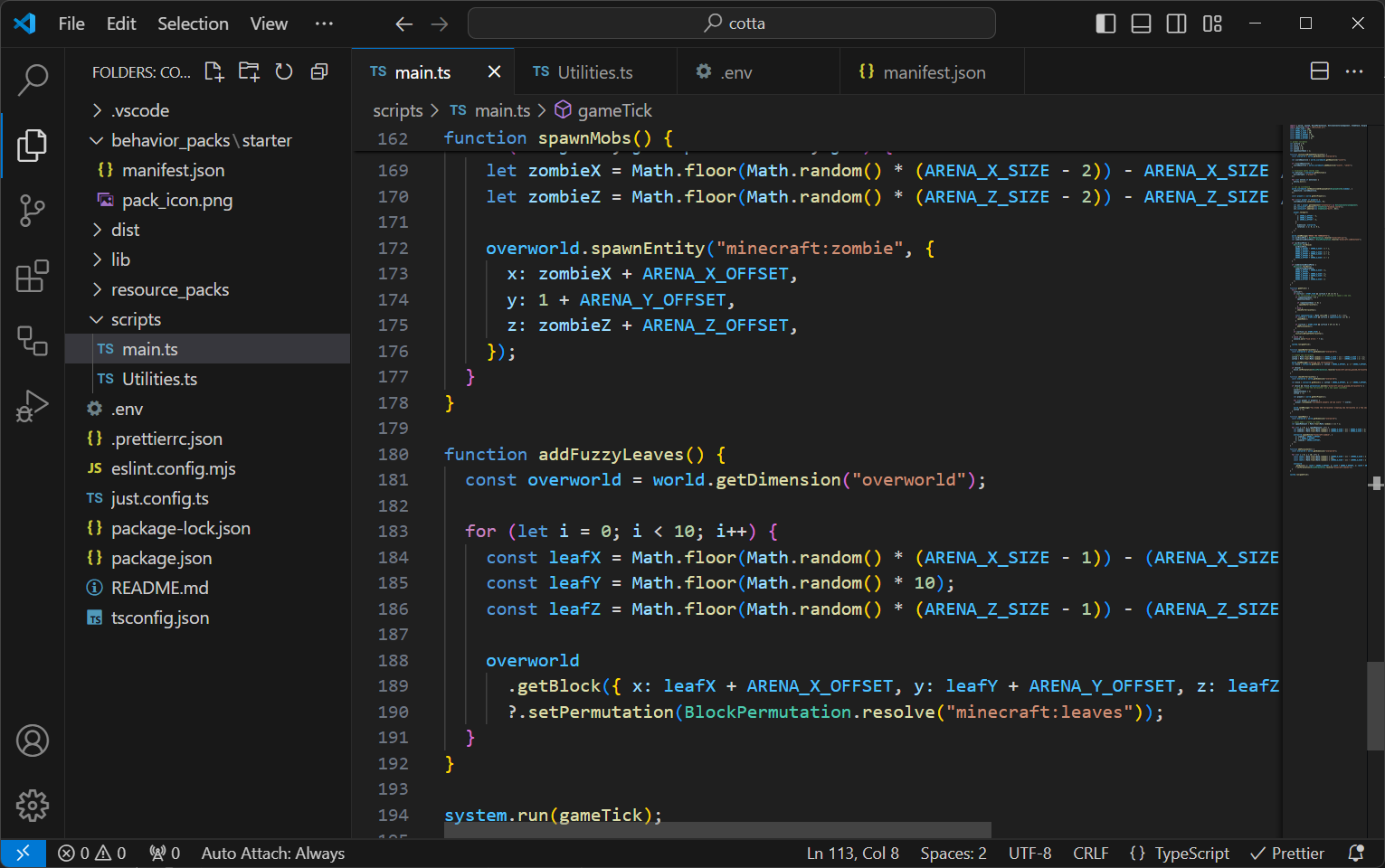Switch to the Utilities.ts tab

(595, 71)
